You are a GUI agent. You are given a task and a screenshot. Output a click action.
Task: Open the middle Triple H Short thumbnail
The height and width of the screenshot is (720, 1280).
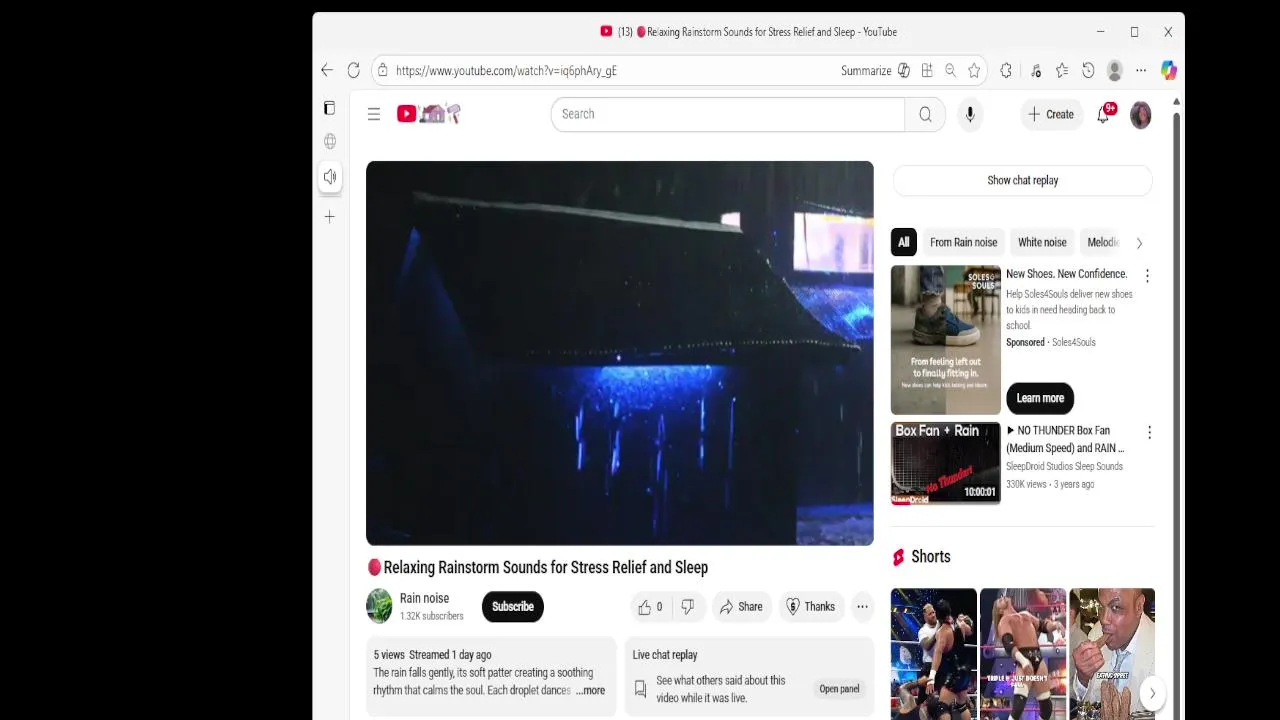1022,654
